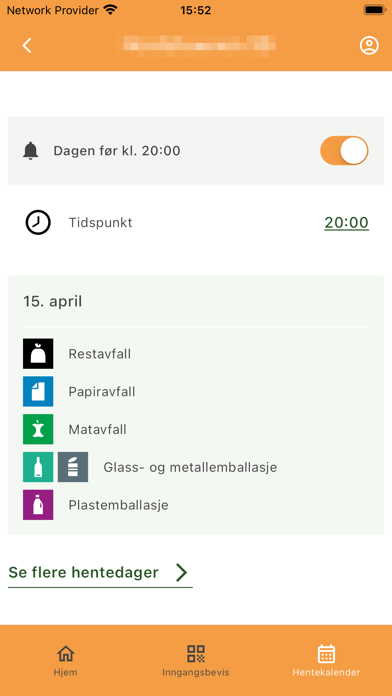392x696 pixels.
Task: Go to the Hjem tab
Action: [65, 660]
